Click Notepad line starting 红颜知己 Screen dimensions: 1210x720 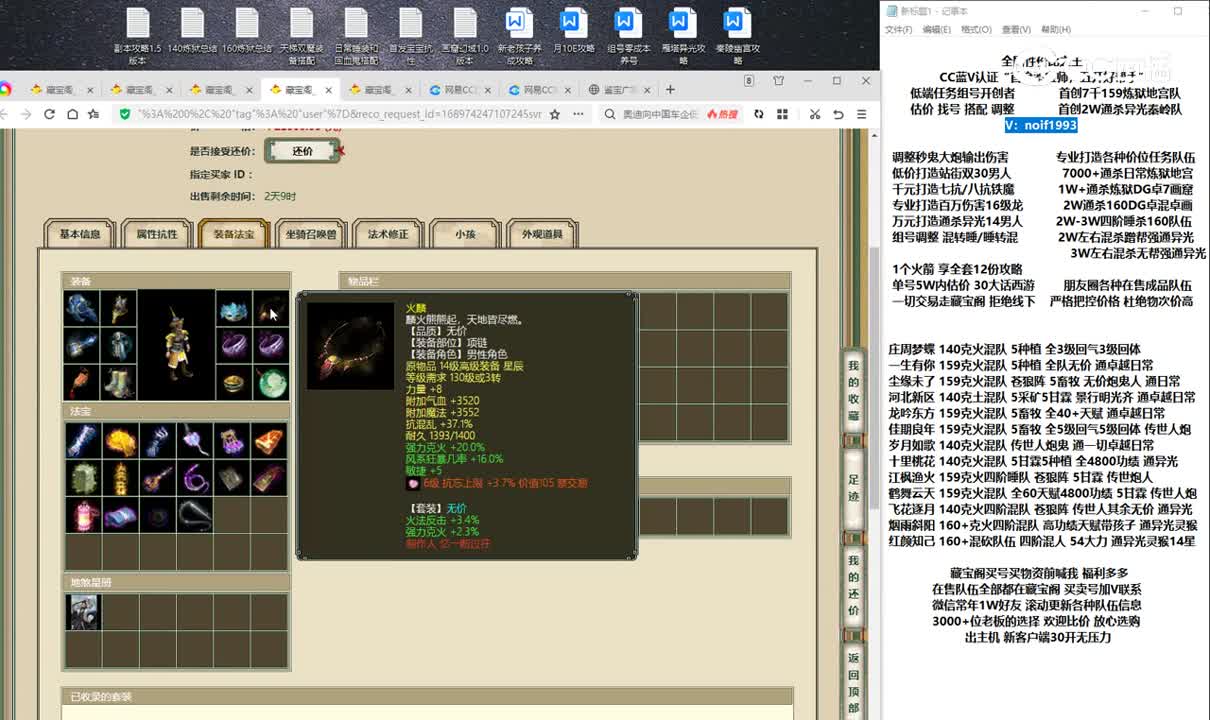pos(1041,541)
